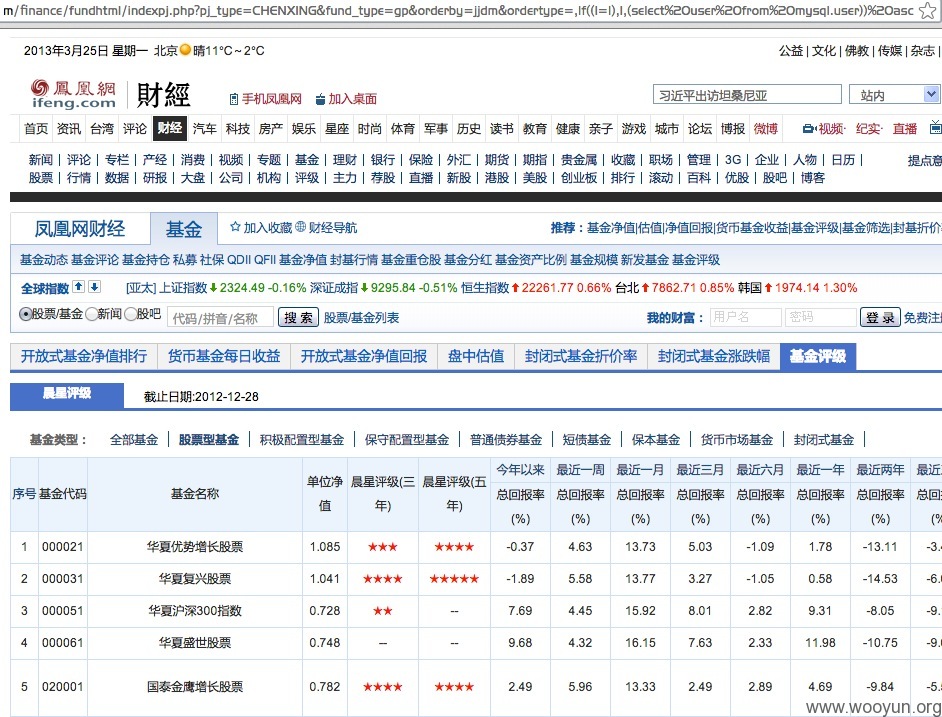Switch to 封闭式基金折价率 tab
Image resolution: width=942 pixels, height=717 pixels.
(x=581, y=356)
